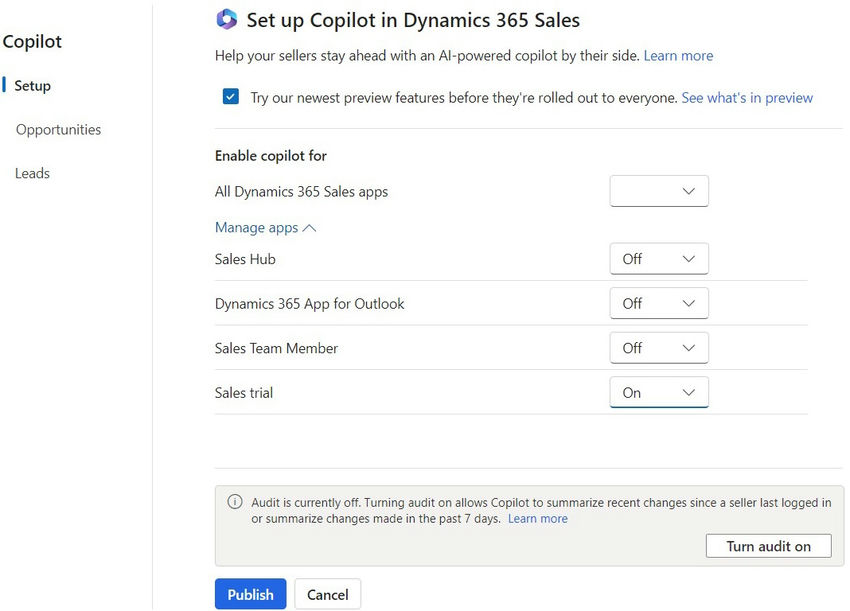Click the Manage apps chevron icon
This screenshot has height=611, width=850.
(308, 227)
